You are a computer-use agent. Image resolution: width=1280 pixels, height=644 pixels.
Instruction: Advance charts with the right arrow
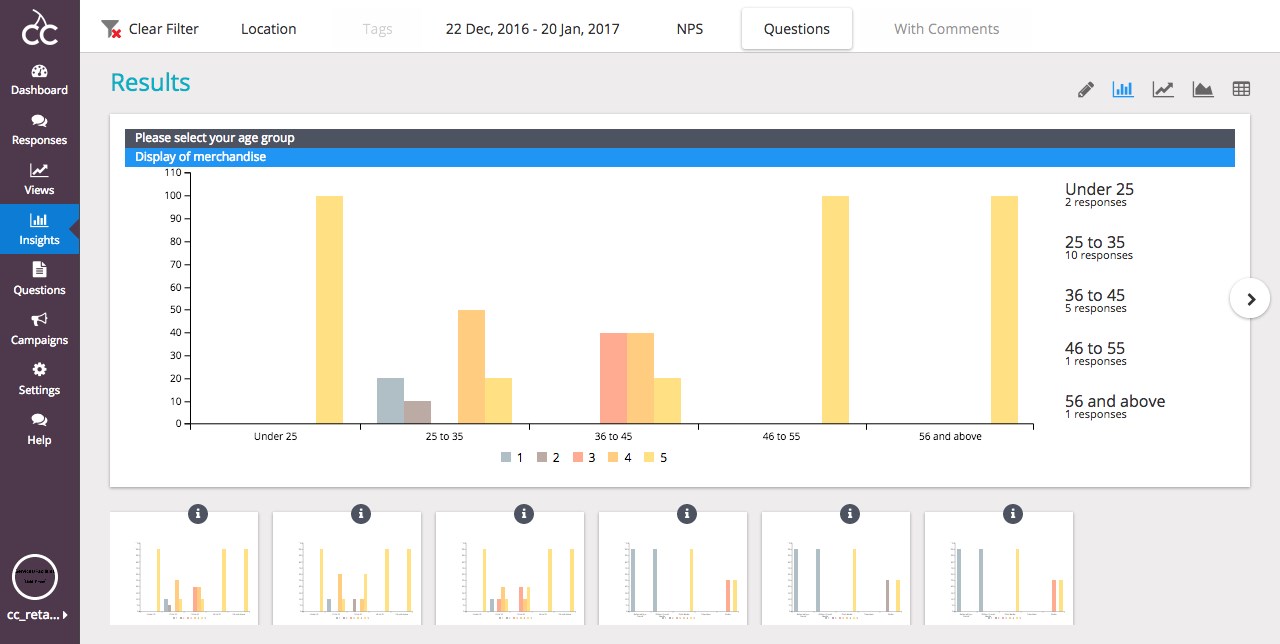[1249, 298]
